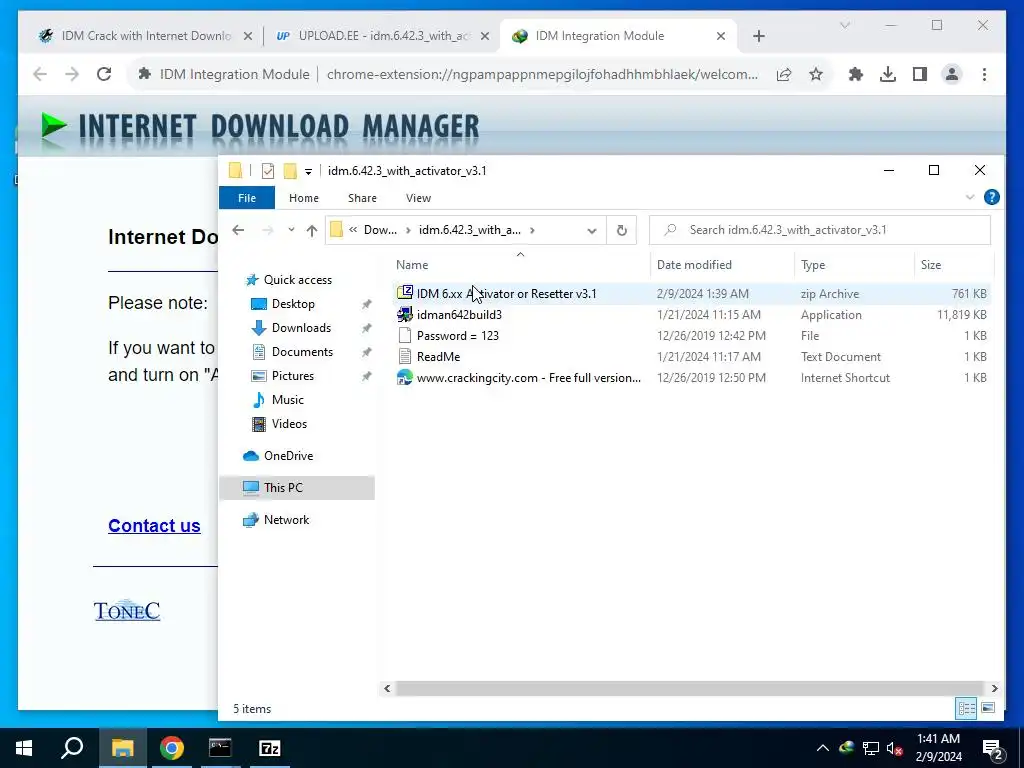This screenshot has width=1024, height=768.
Task: Expand the Explorer ribbon chevron
Action: click(970, 197)
